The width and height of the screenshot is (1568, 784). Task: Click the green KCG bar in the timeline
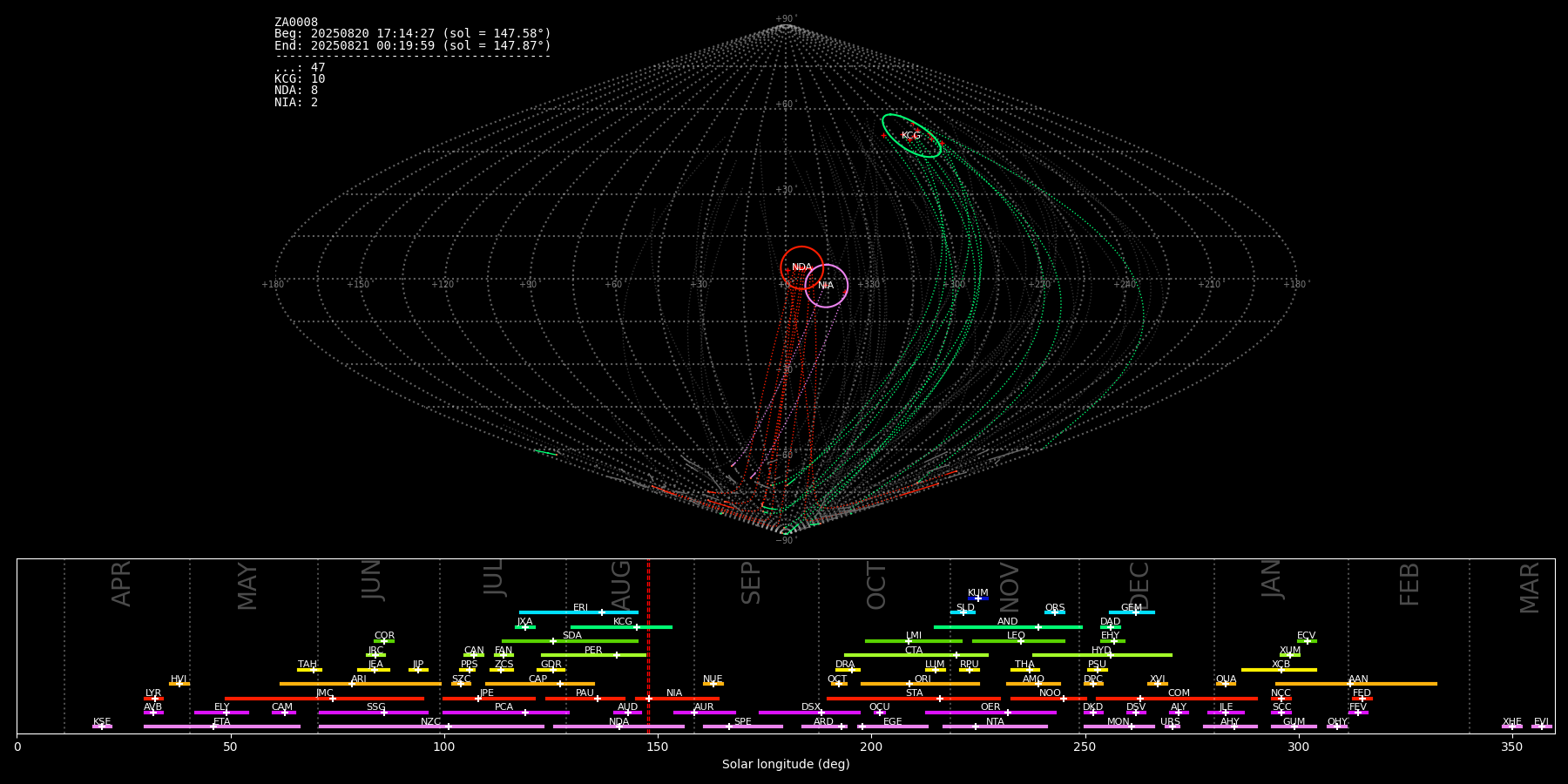[621, 627]
